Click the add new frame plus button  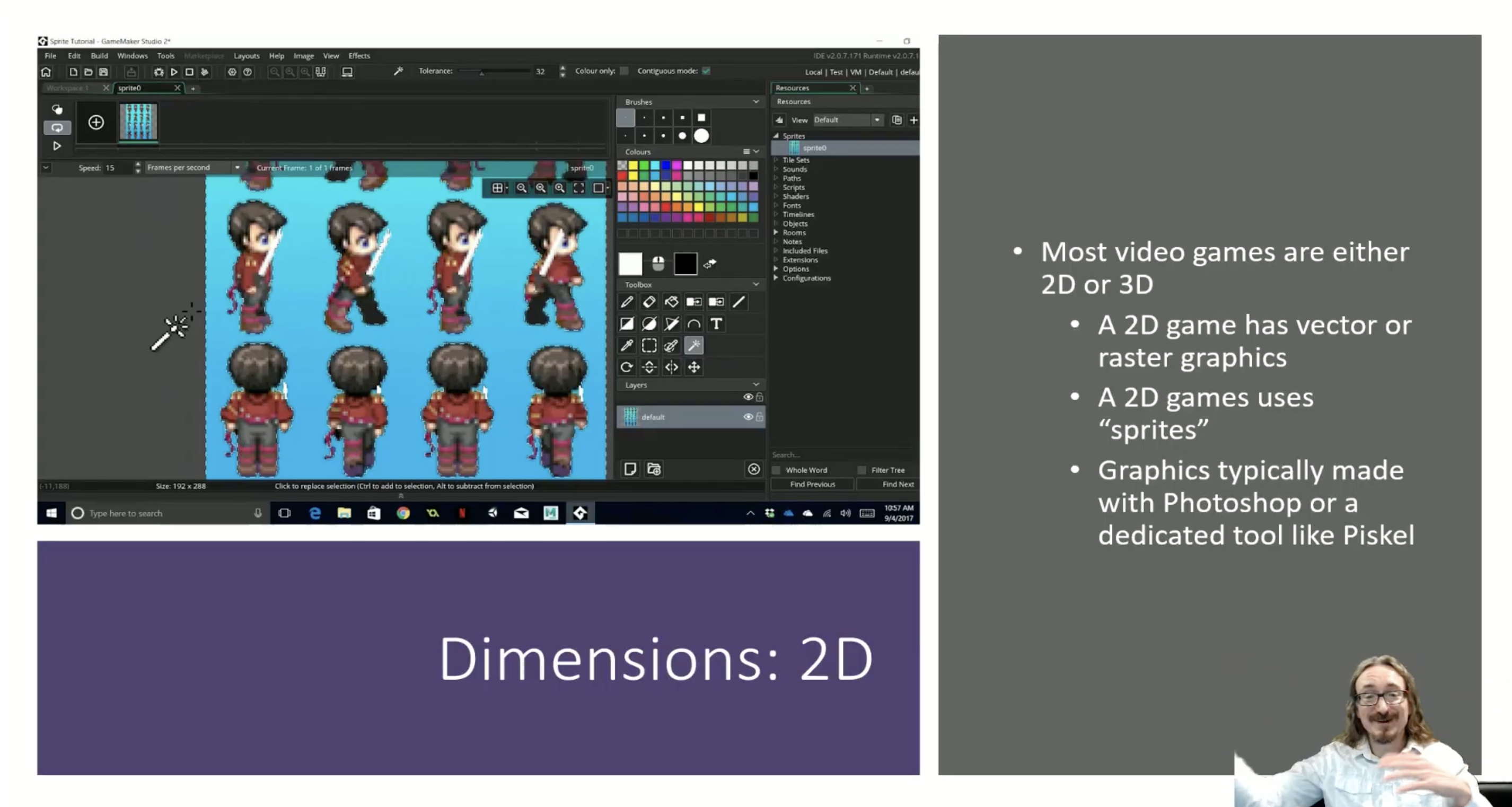96,122
